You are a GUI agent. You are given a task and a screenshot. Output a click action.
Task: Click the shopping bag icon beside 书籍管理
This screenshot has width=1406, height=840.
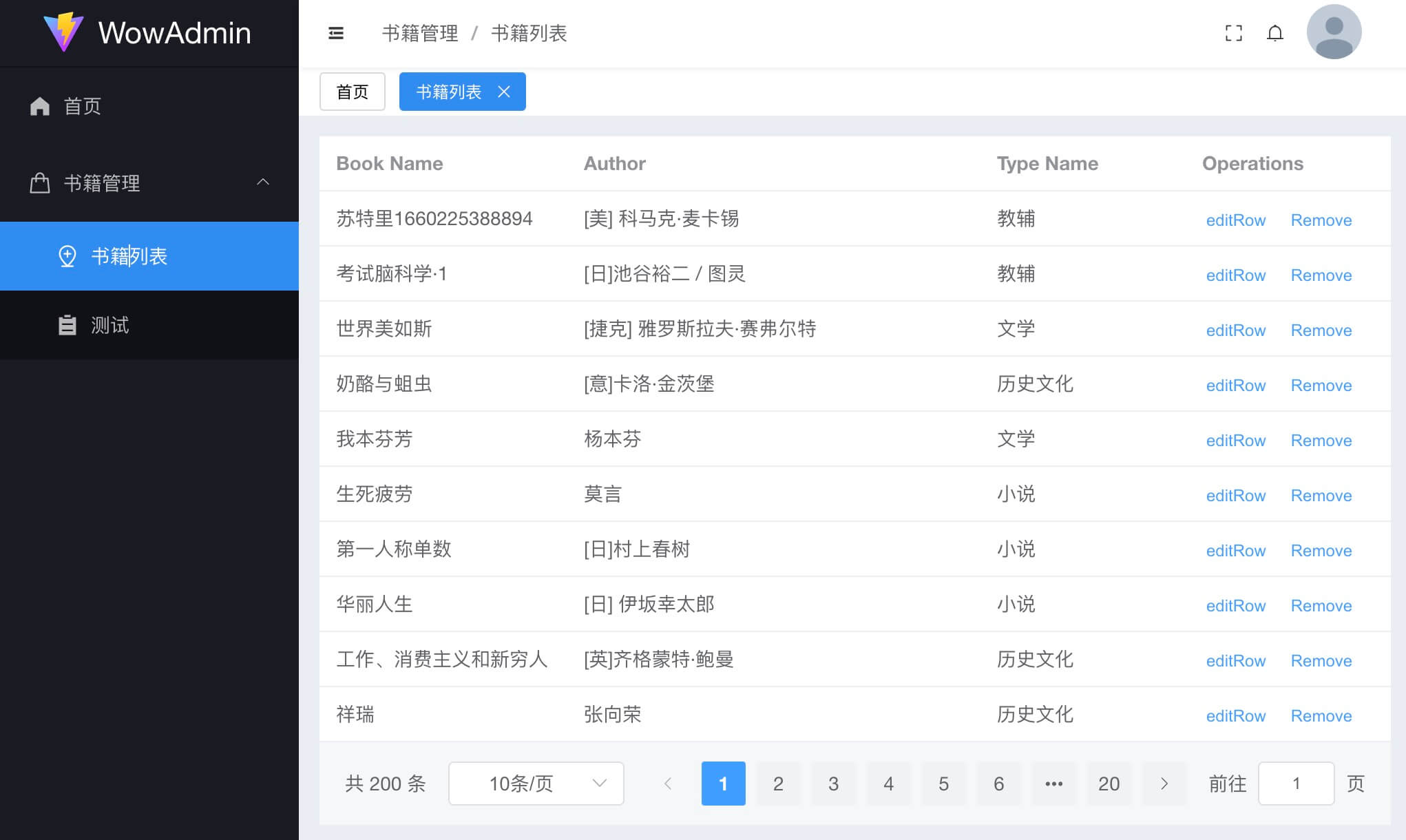click(40, 183)
